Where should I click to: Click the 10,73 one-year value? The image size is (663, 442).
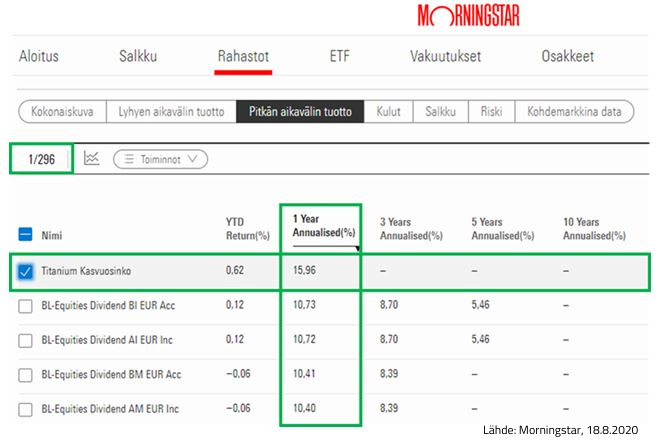304,305
